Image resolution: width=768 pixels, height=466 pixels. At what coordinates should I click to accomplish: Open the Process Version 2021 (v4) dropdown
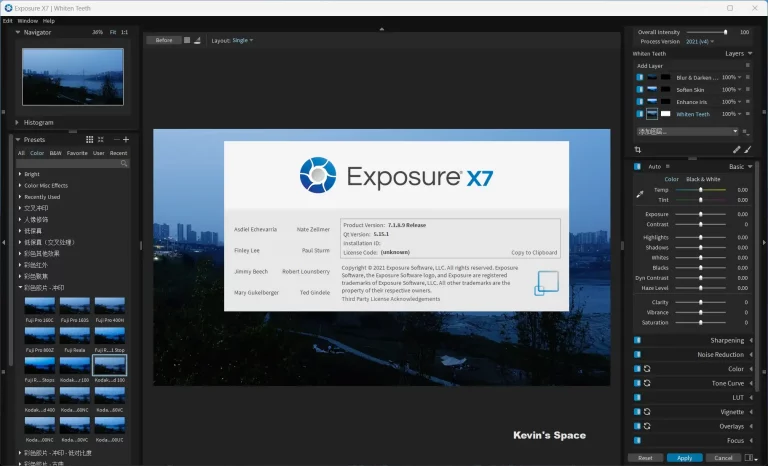pyautogui.click(x=700, y=42)
